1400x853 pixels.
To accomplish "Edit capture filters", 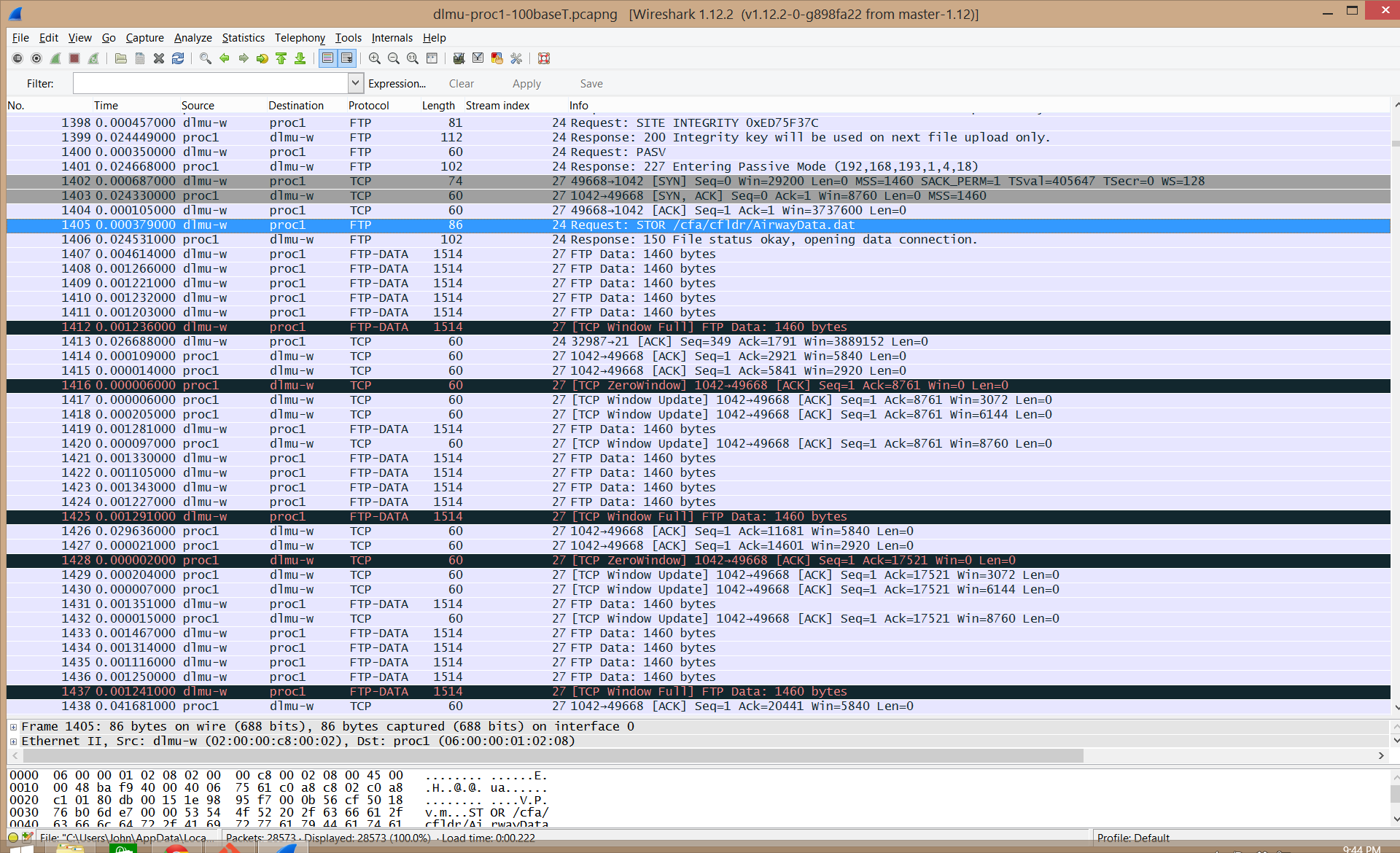I will (459, 58).
